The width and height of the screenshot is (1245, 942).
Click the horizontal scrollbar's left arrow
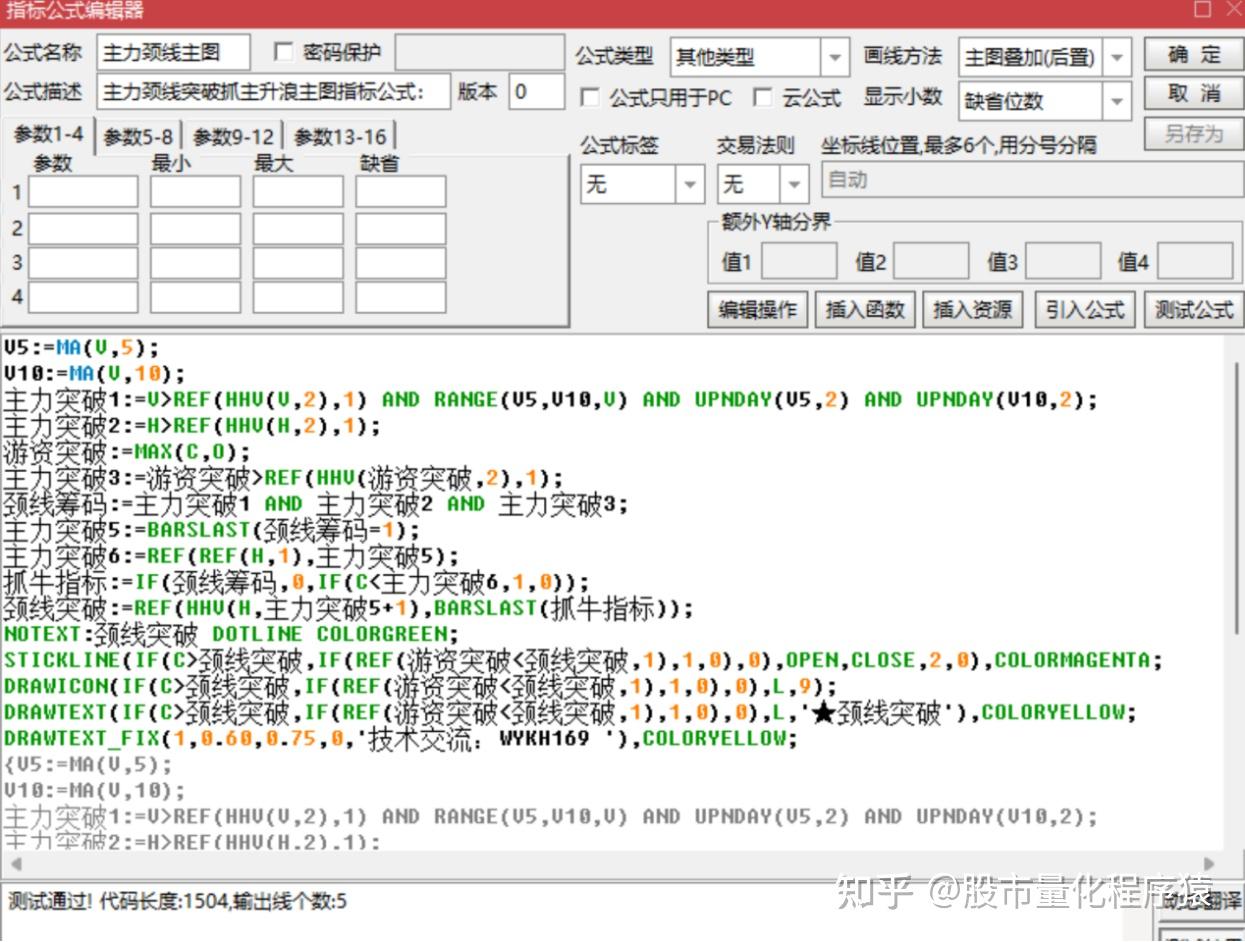click(x=15, y=864)
